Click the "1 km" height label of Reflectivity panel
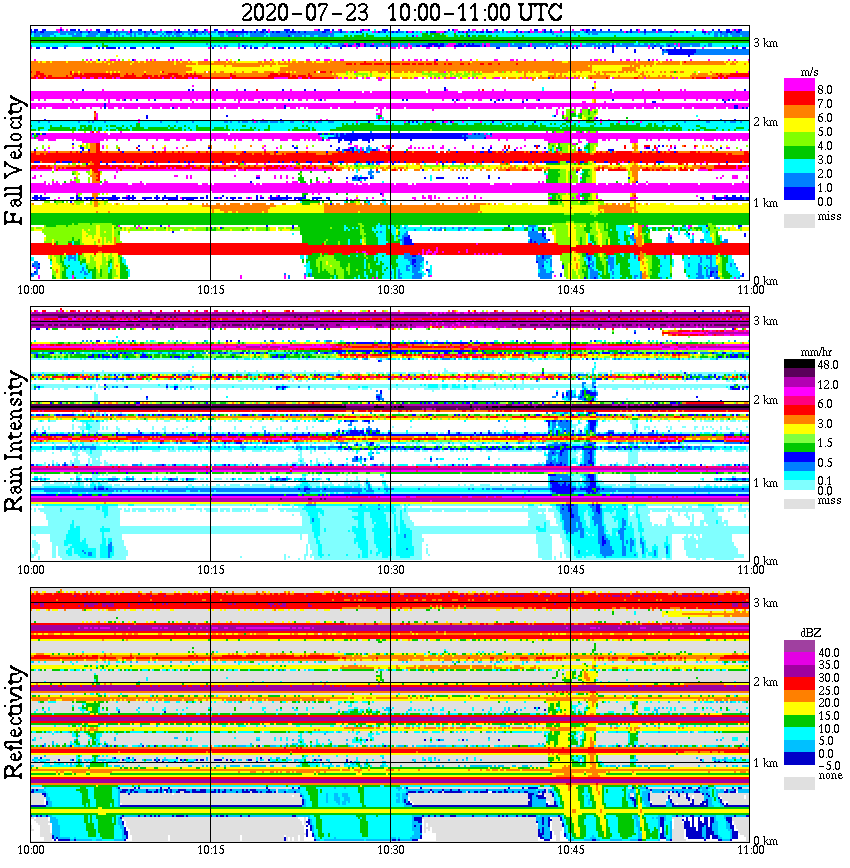Viewport: 850px width, 868px height. point(766,763)
